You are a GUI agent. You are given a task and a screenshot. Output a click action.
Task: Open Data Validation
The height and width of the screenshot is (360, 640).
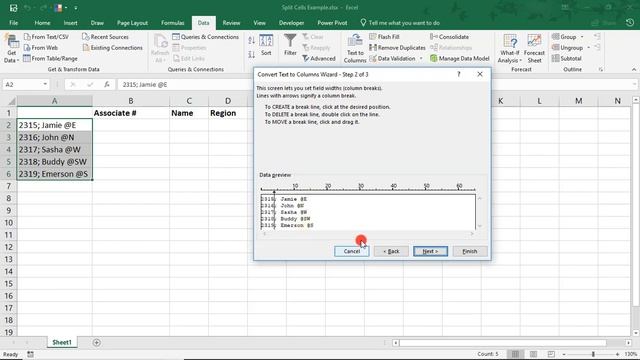[392, 59]
